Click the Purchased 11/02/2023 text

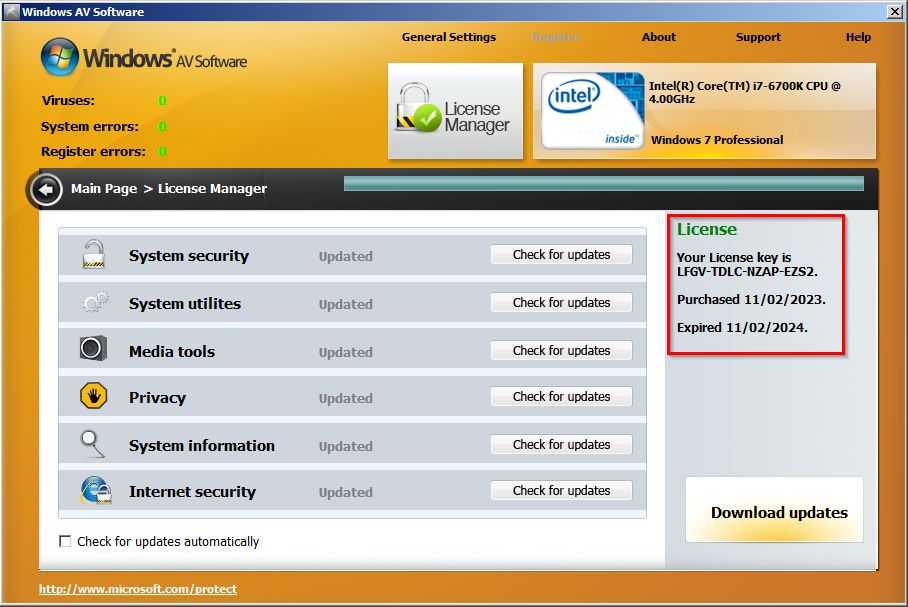[751, 299]
